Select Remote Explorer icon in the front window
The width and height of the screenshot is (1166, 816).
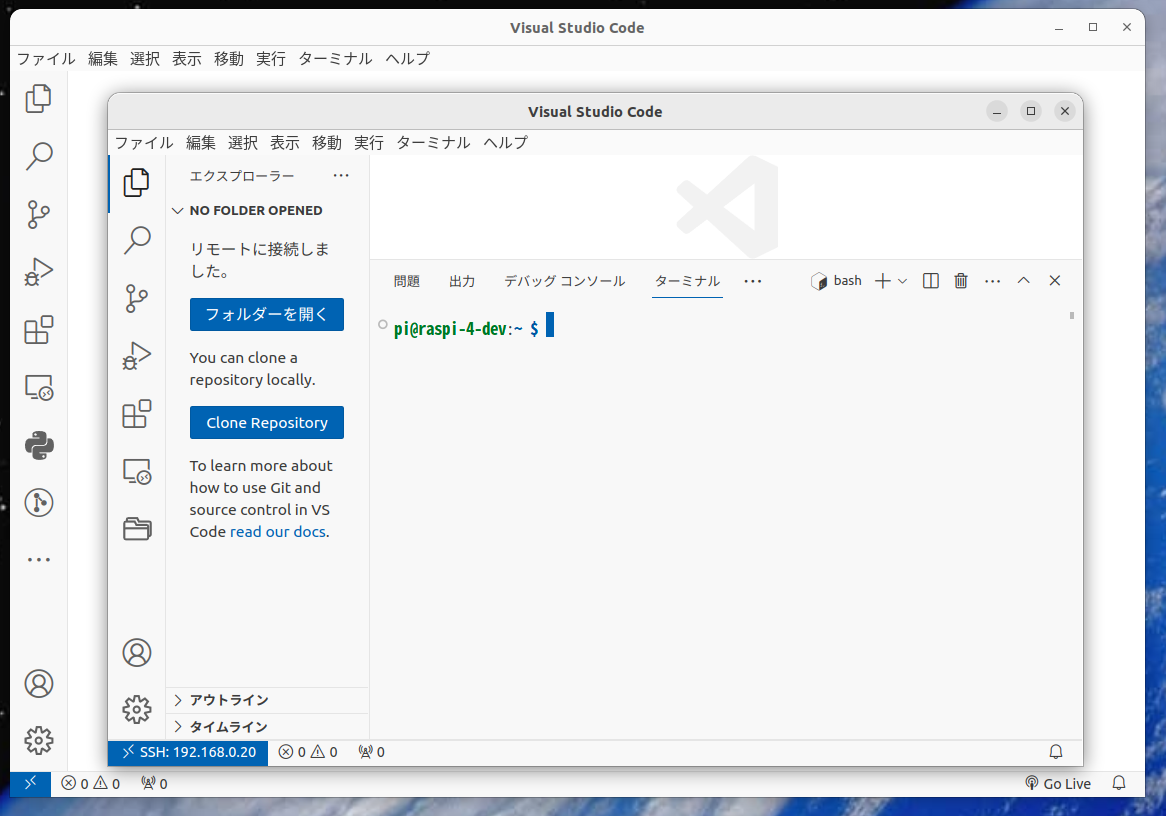pos(137,472)
